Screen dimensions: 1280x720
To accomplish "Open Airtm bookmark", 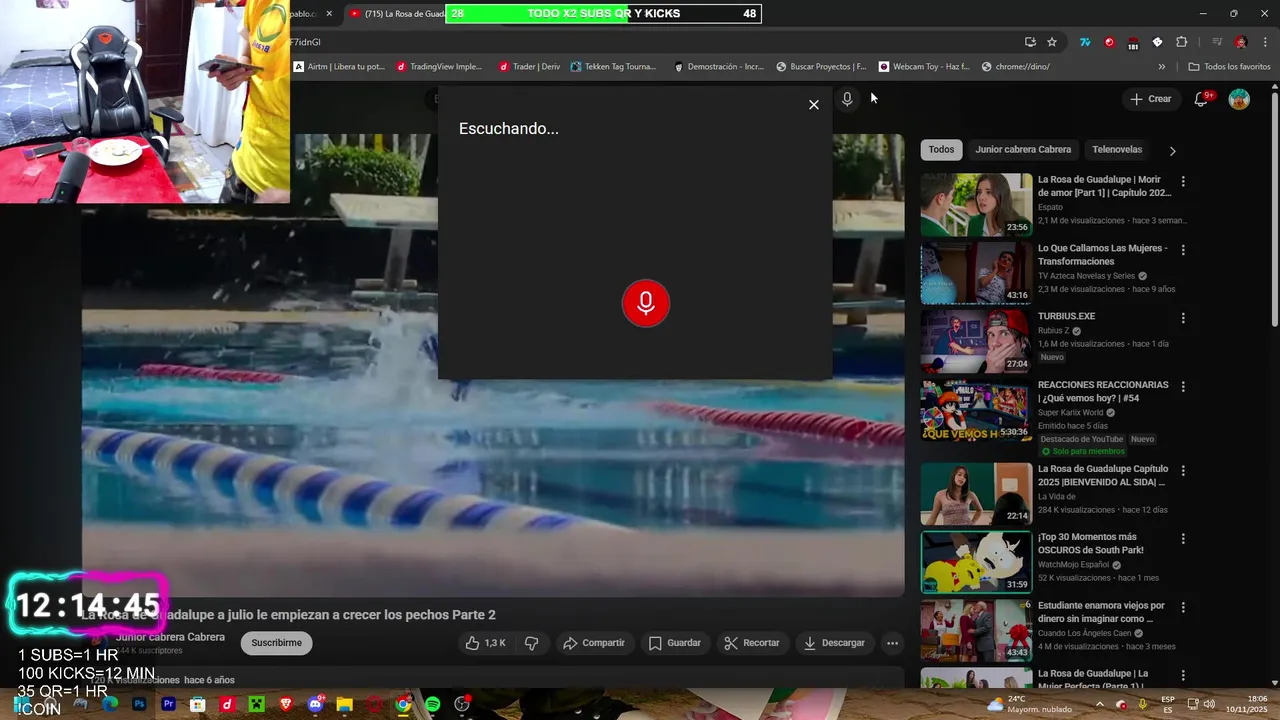I will click(x=339, y=67).
